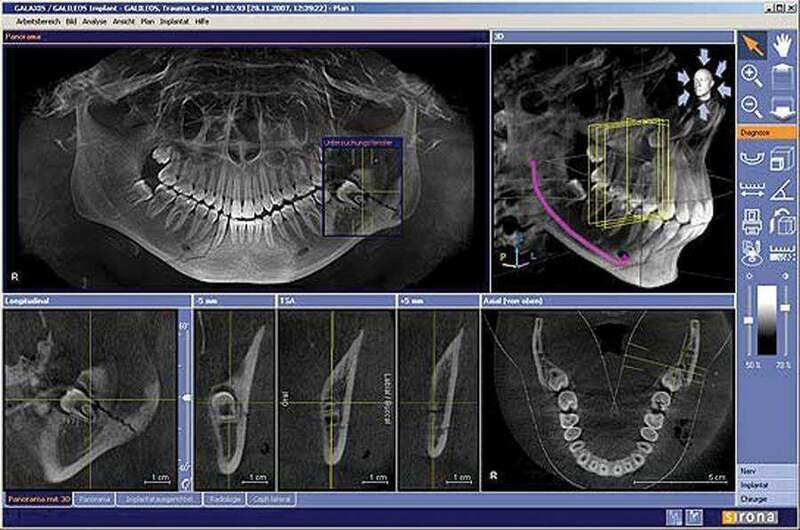Click the zoom out magnifier icon
This screenshot has height=530, width=800.
tap(752, 107)
